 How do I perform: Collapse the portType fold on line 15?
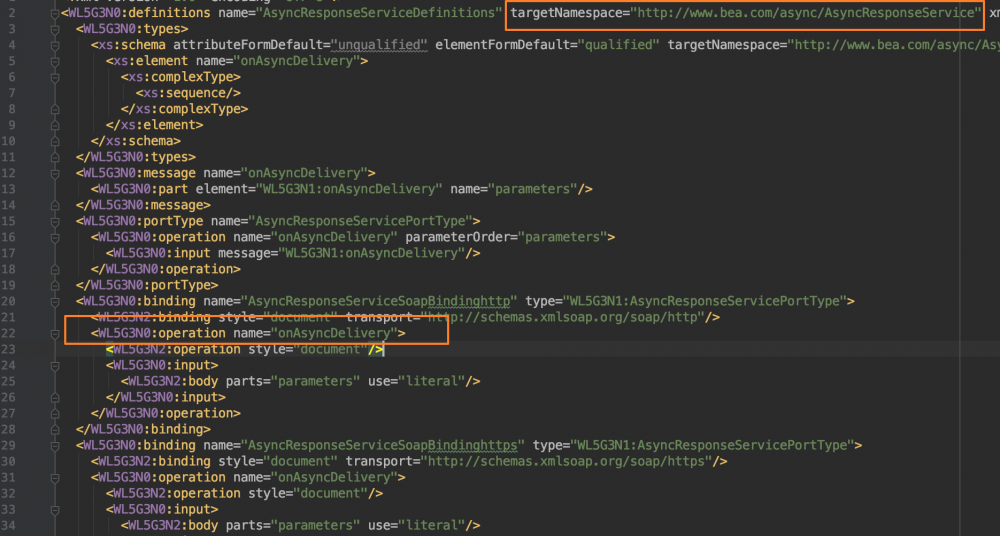click(55, 221)
